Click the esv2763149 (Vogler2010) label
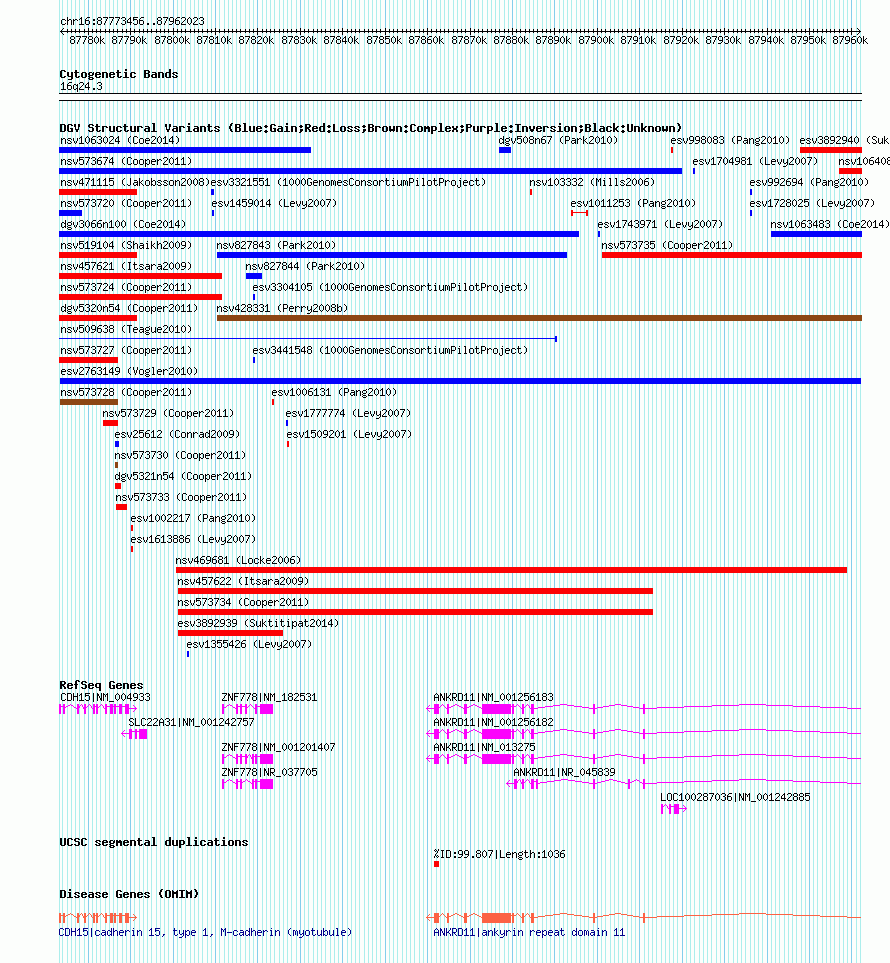Viewport: 890px width, 963px height. pos(129,371)
